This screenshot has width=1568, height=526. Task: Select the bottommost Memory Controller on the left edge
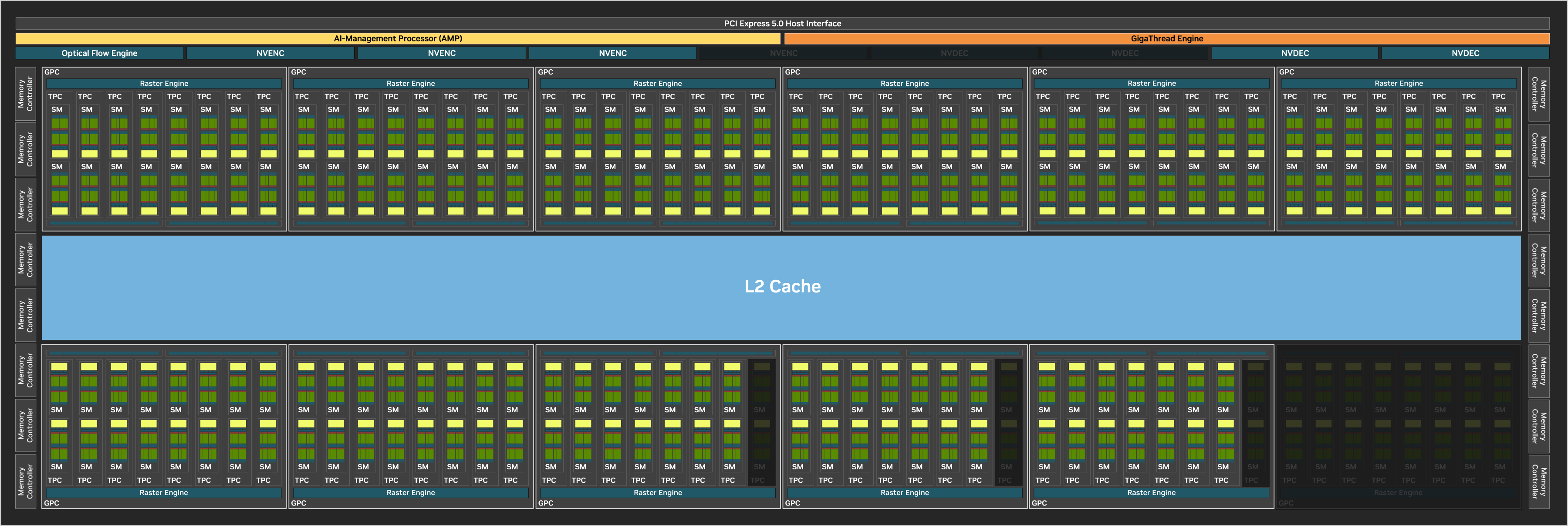26,482
